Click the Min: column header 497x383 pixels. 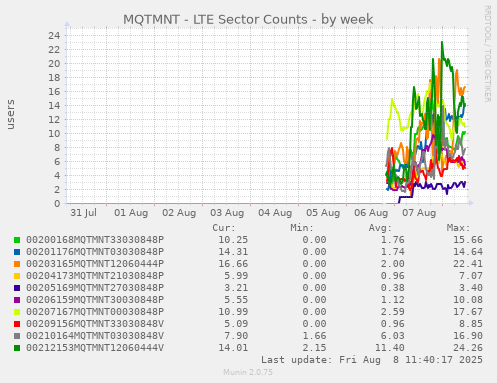pos(302,228)
